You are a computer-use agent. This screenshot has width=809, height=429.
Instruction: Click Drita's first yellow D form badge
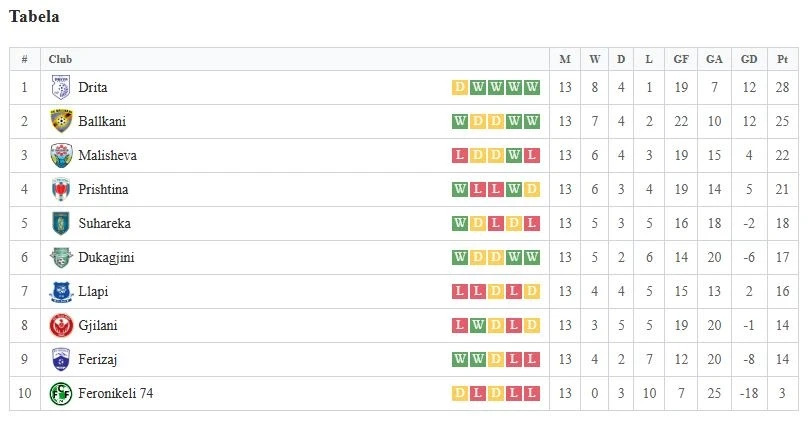click(459, 87)
